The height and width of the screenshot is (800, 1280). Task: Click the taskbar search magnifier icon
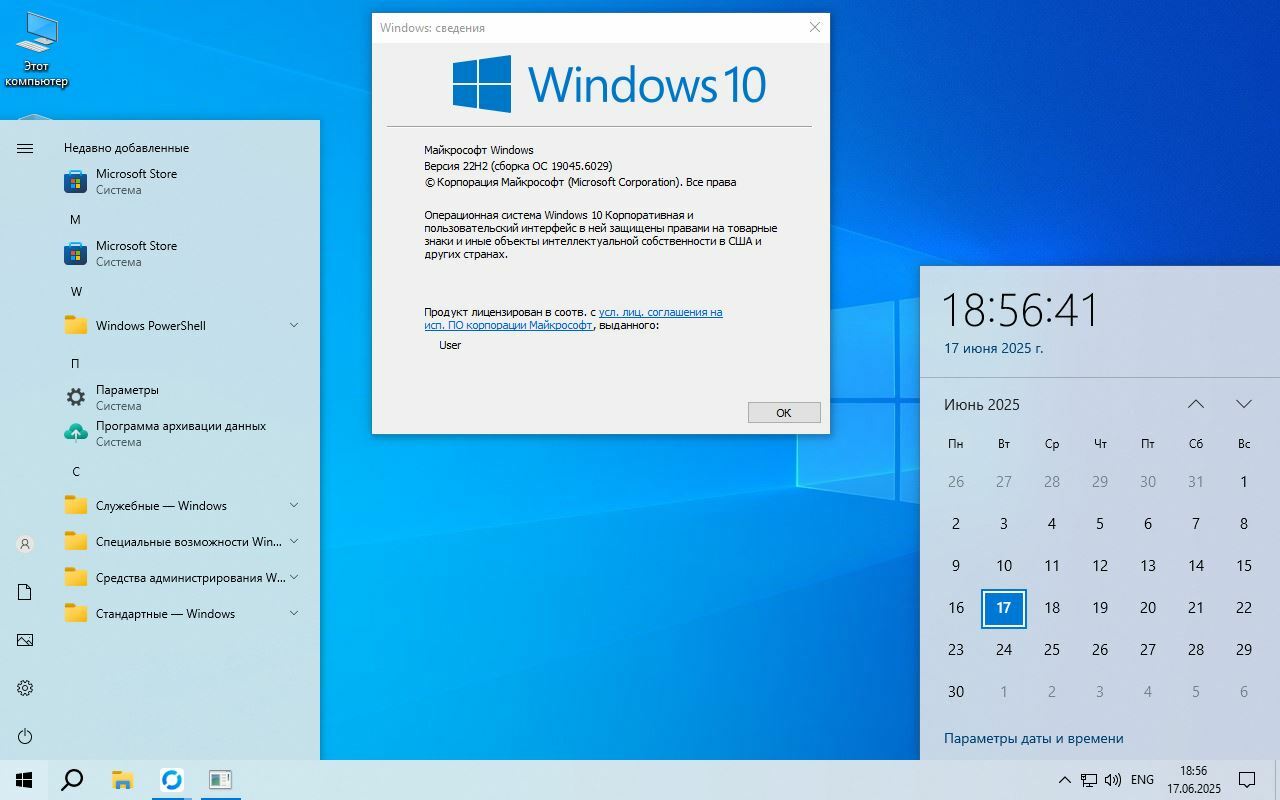(72, 780)
